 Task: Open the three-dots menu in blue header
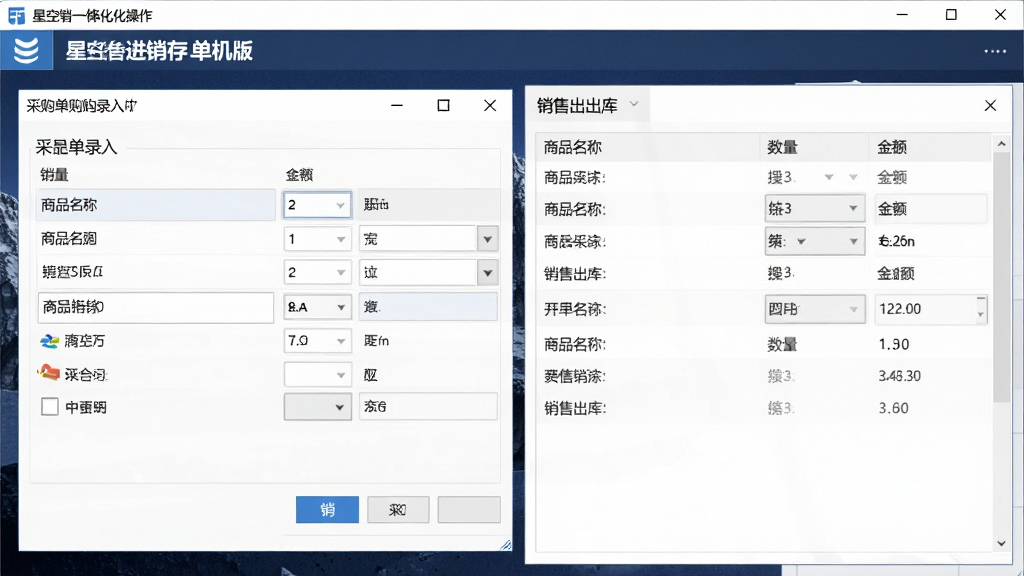(x=995, y=51)
